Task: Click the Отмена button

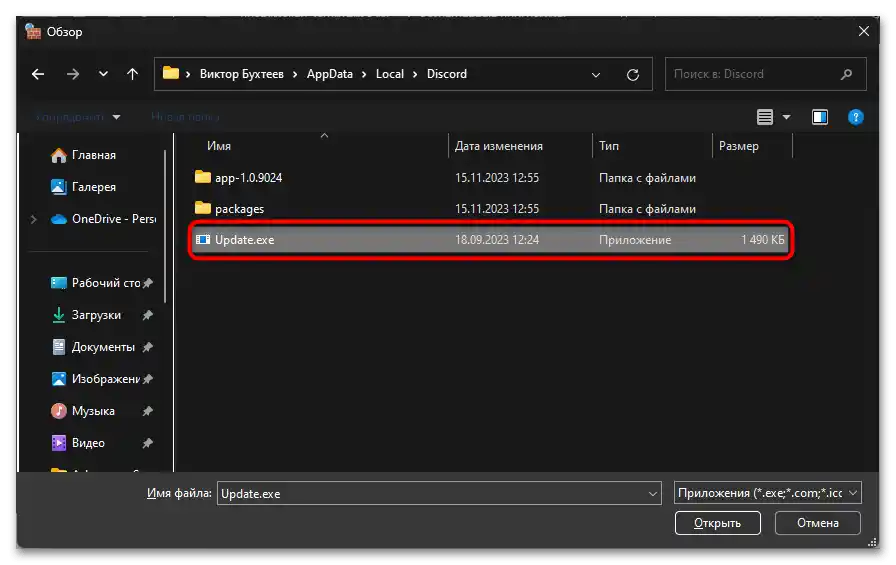Action: (x=818, y=523)
